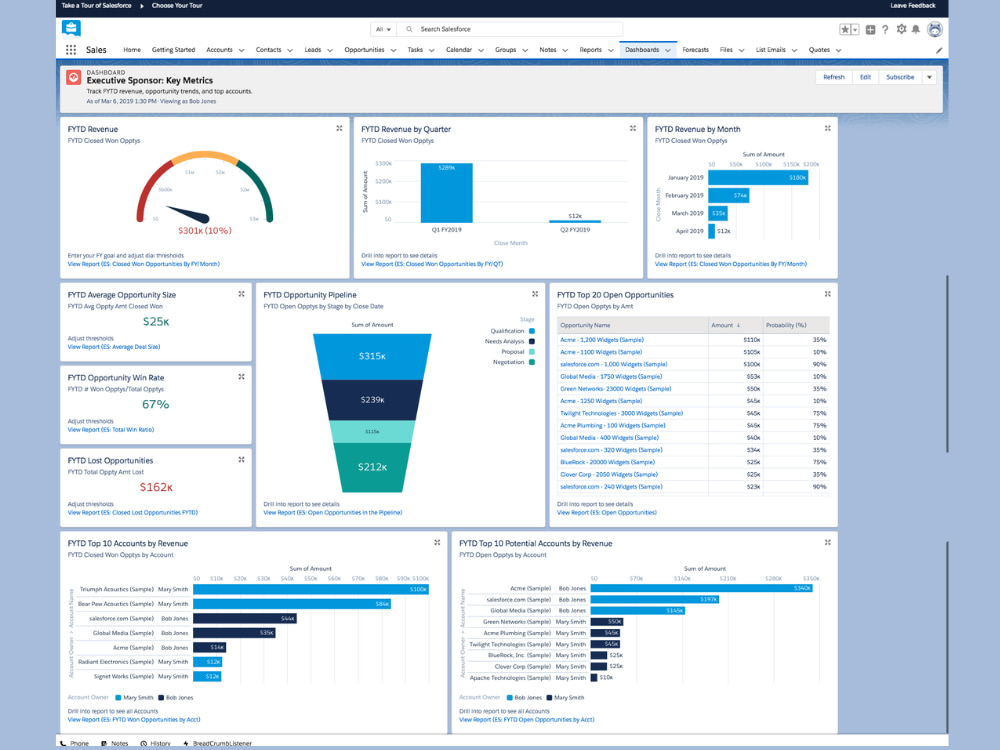Screen dimensions: 1000x750
Task: Open the Setup gear icon
Action: click(901, 29)
